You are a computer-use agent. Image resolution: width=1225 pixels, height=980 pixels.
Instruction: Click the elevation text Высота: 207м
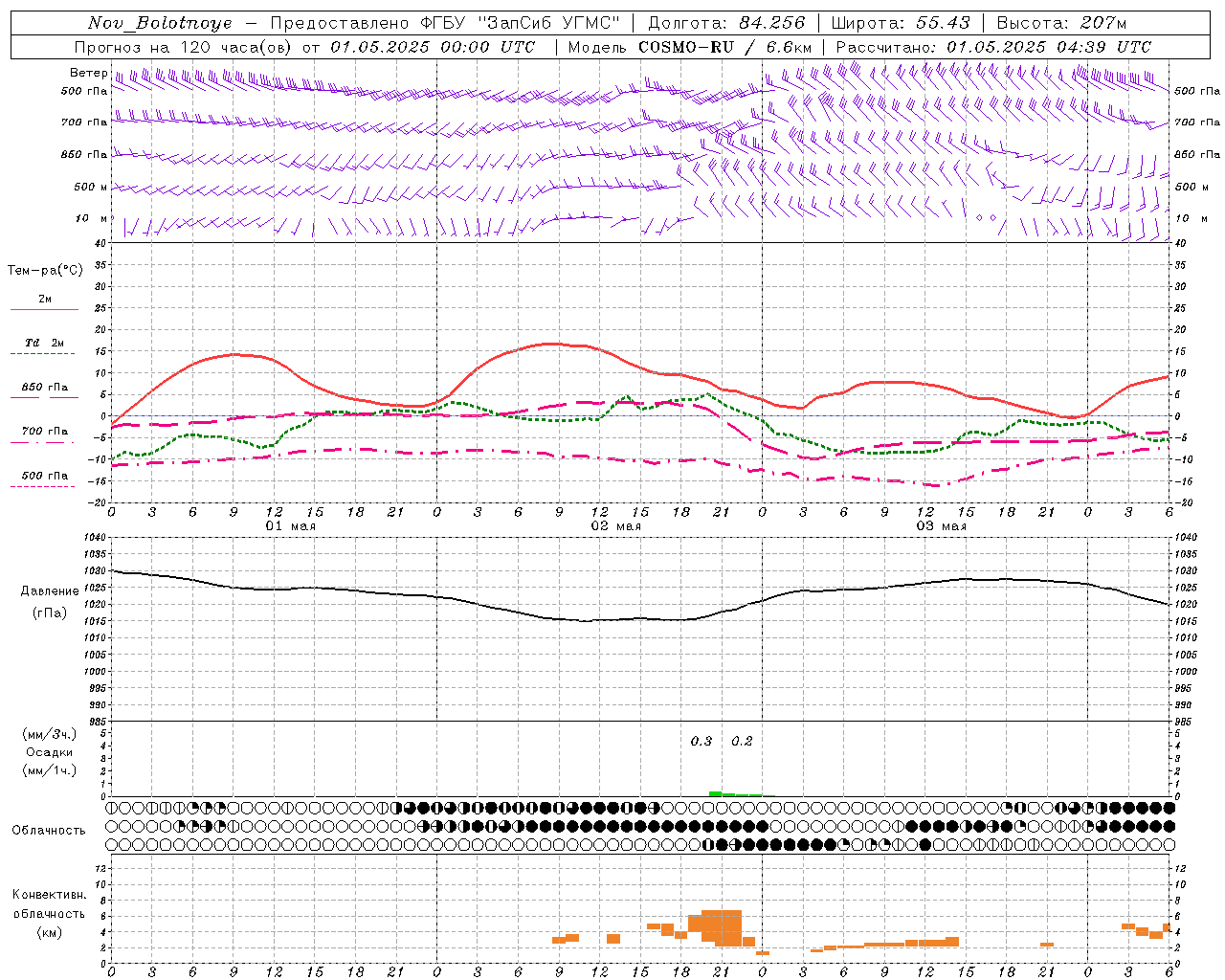click(1061, 23)
